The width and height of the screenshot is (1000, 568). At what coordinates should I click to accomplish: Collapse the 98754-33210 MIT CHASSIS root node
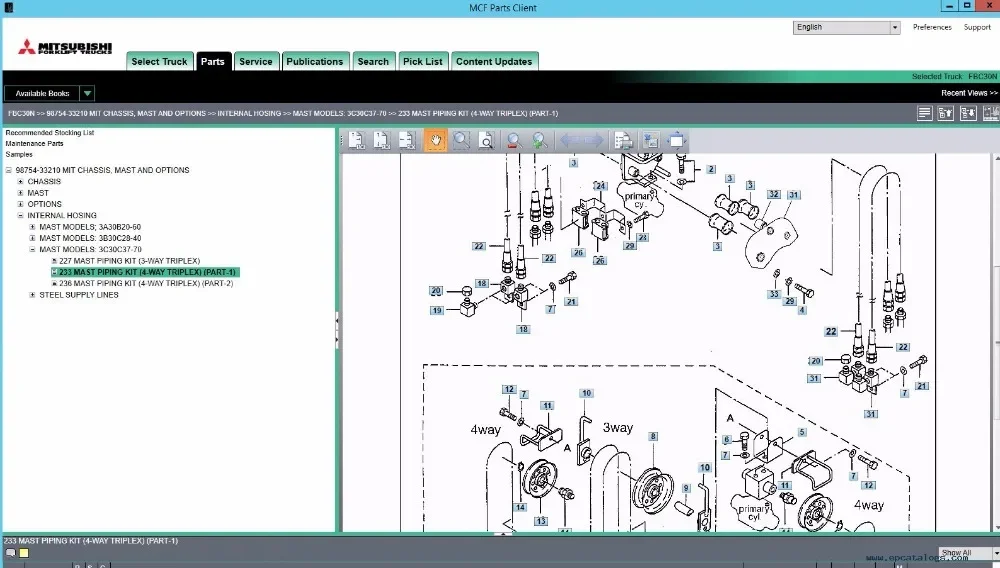click(x=9, y=170)
